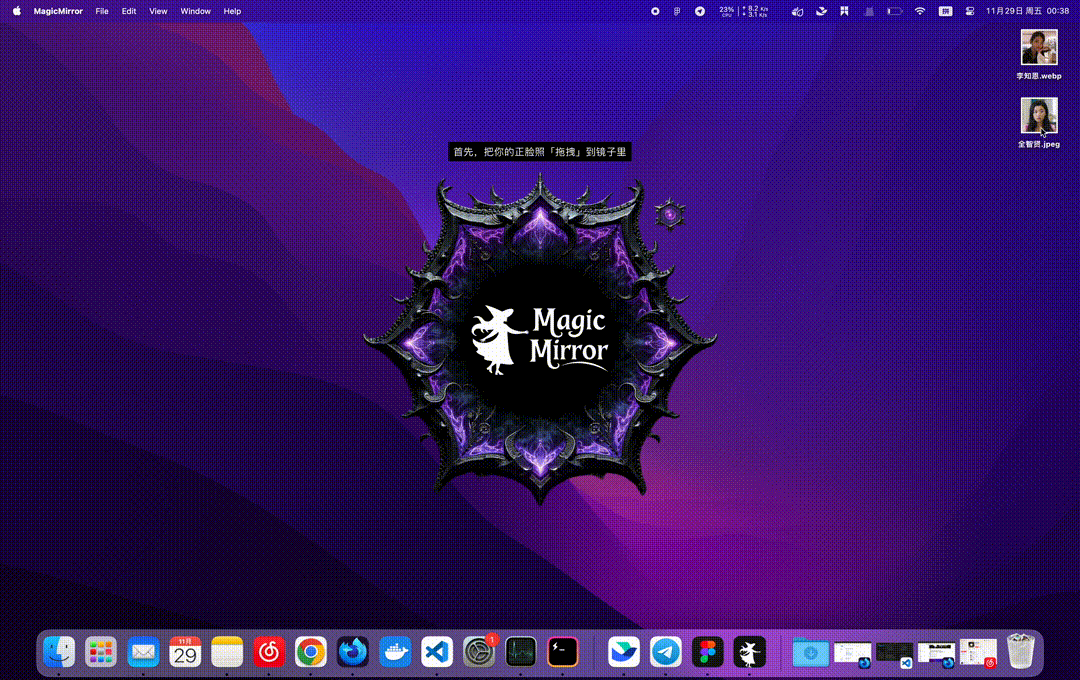1080x680 pixels.
Task: Toggle the sound menu in the status bar
Action: point(796,11)
